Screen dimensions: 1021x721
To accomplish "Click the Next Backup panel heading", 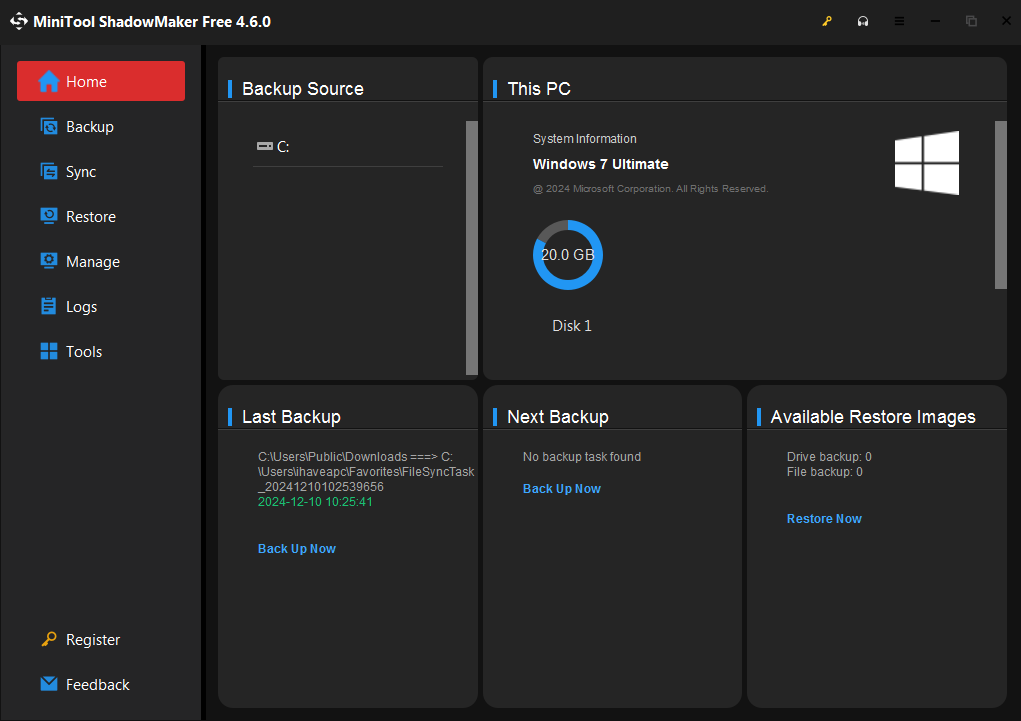I will click(558, 417).
